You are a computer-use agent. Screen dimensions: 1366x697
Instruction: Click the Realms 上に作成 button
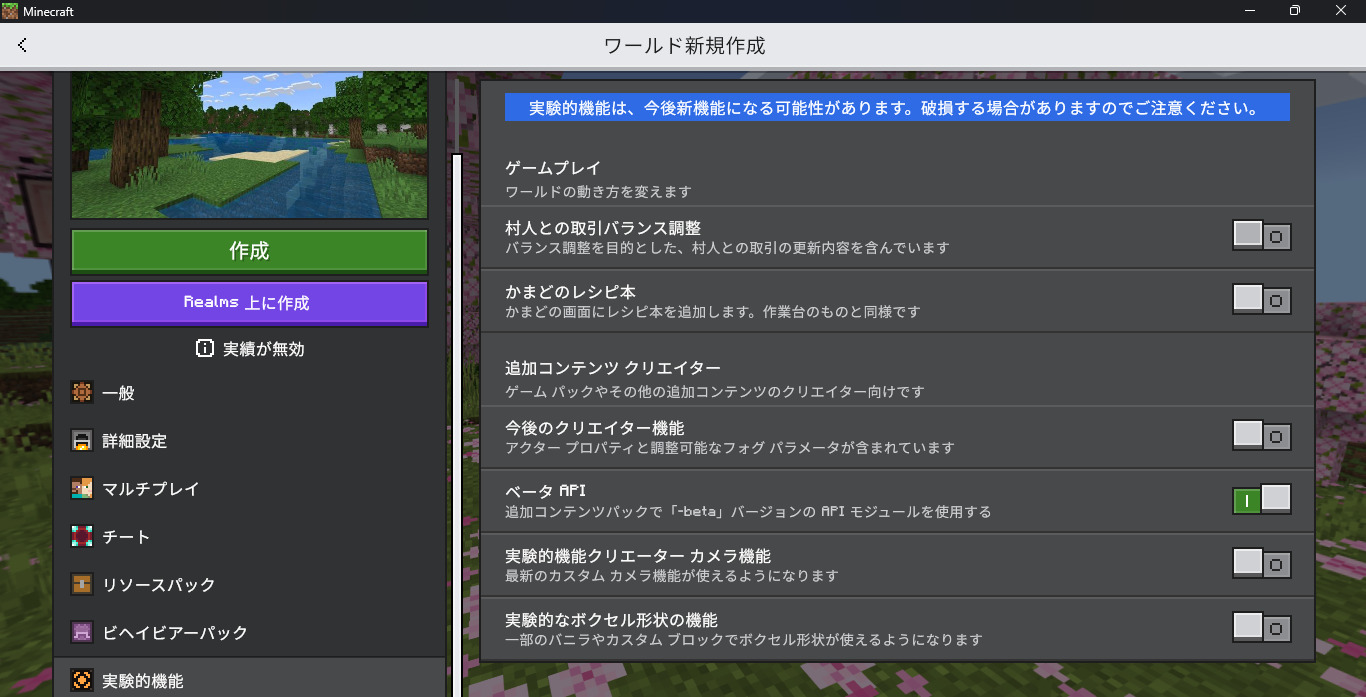tap(249, 302)
